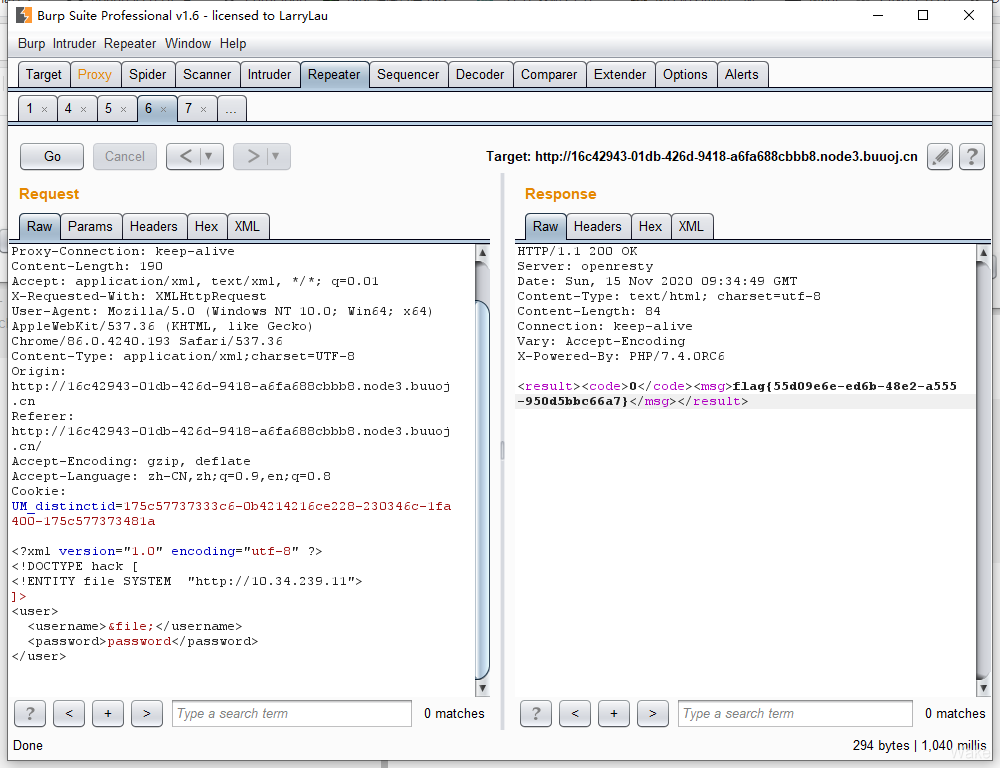Switch to the Proxy tab
1000x768 pixels.
[95, 75]
